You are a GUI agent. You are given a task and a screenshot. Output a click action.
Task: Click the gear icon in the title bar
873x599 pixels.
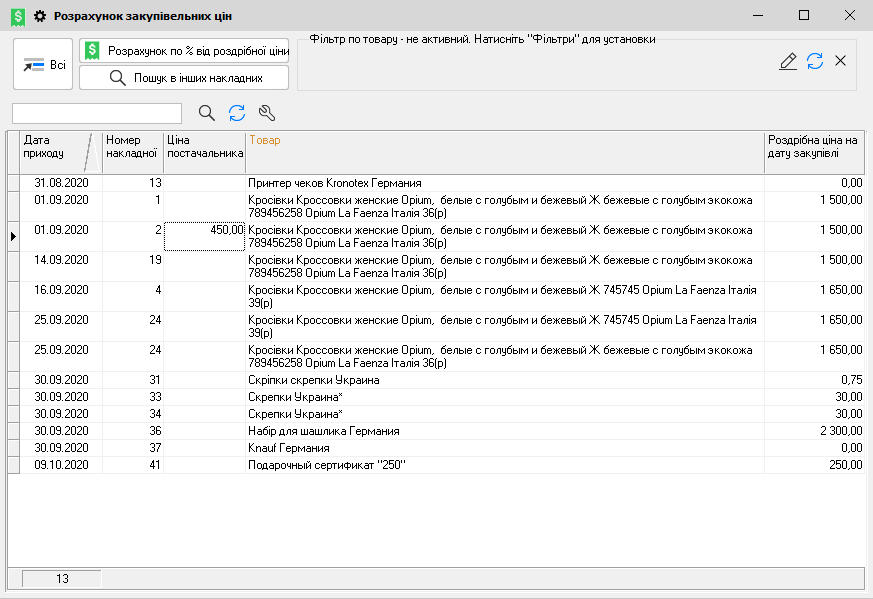click(40, 17)
